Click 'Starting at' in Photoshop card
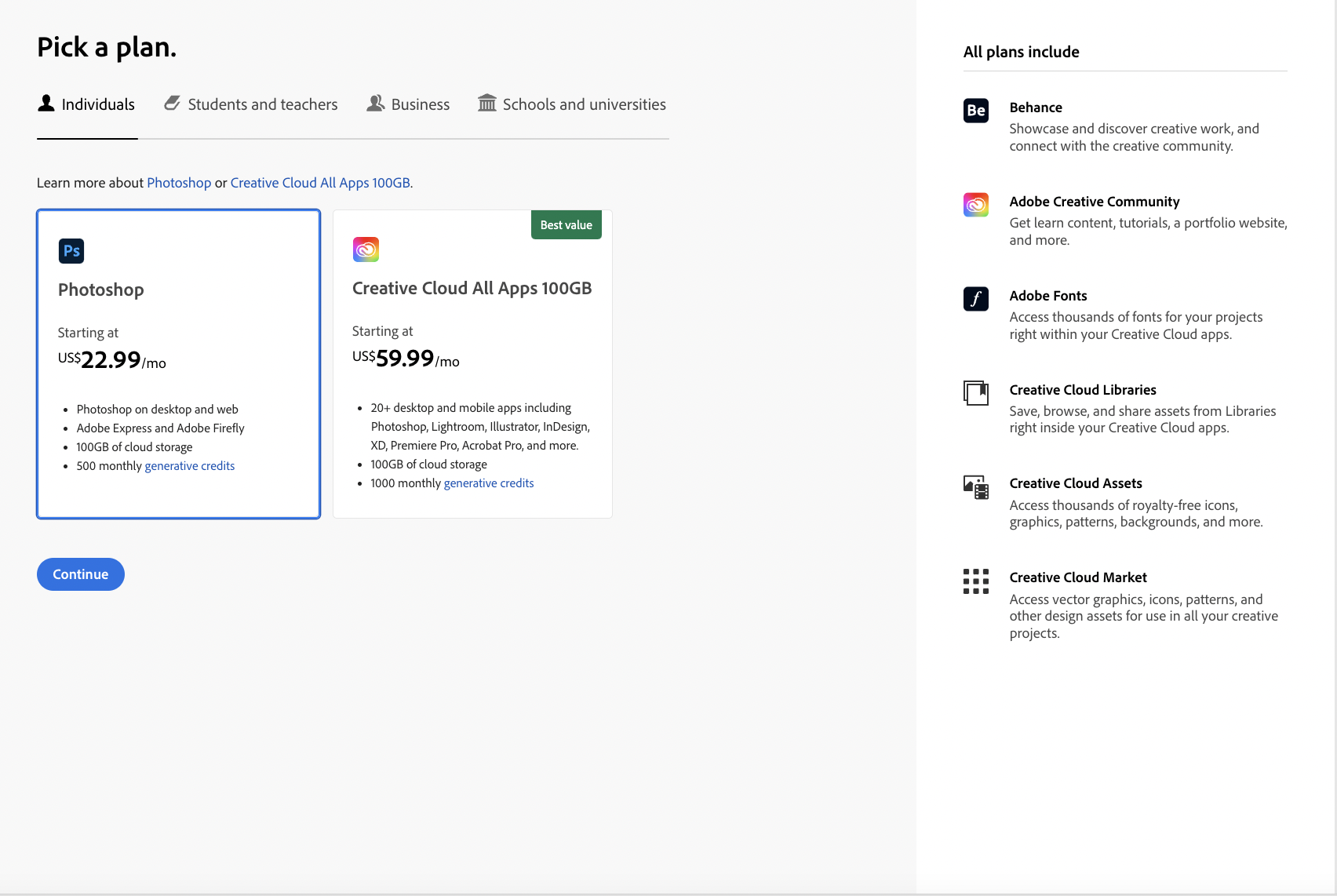Viewport: 1337px width, 896px height. click(88, 333)
